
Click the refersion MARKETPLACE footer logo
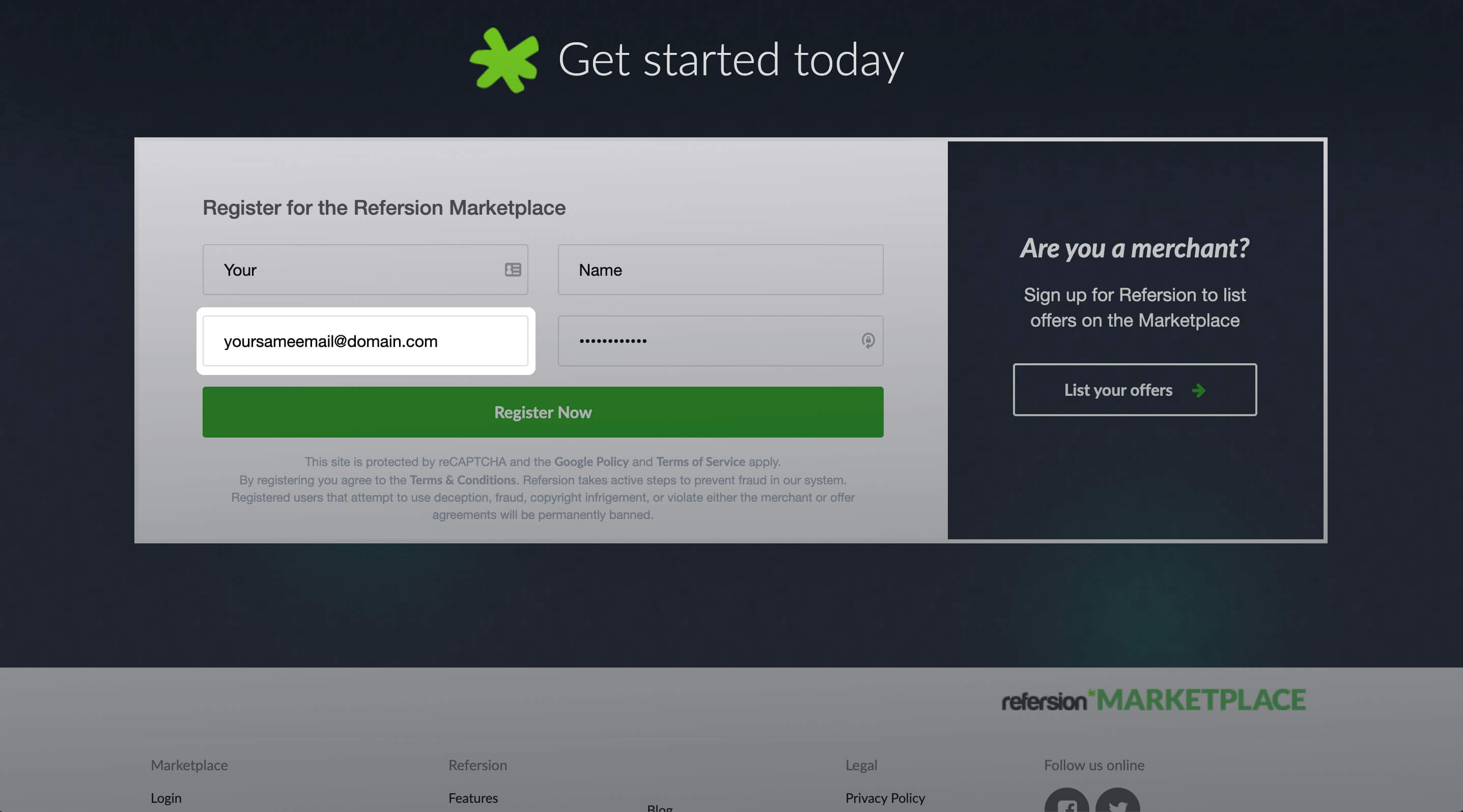point(1153,700)
